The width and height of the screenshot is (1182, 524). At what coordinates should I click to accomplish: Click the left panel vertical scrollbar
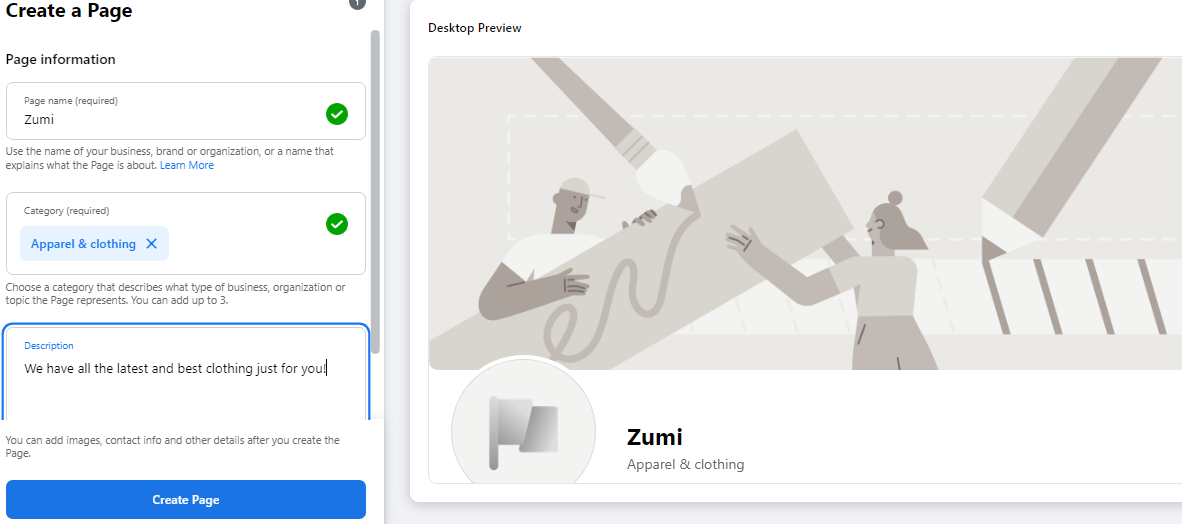375,192
